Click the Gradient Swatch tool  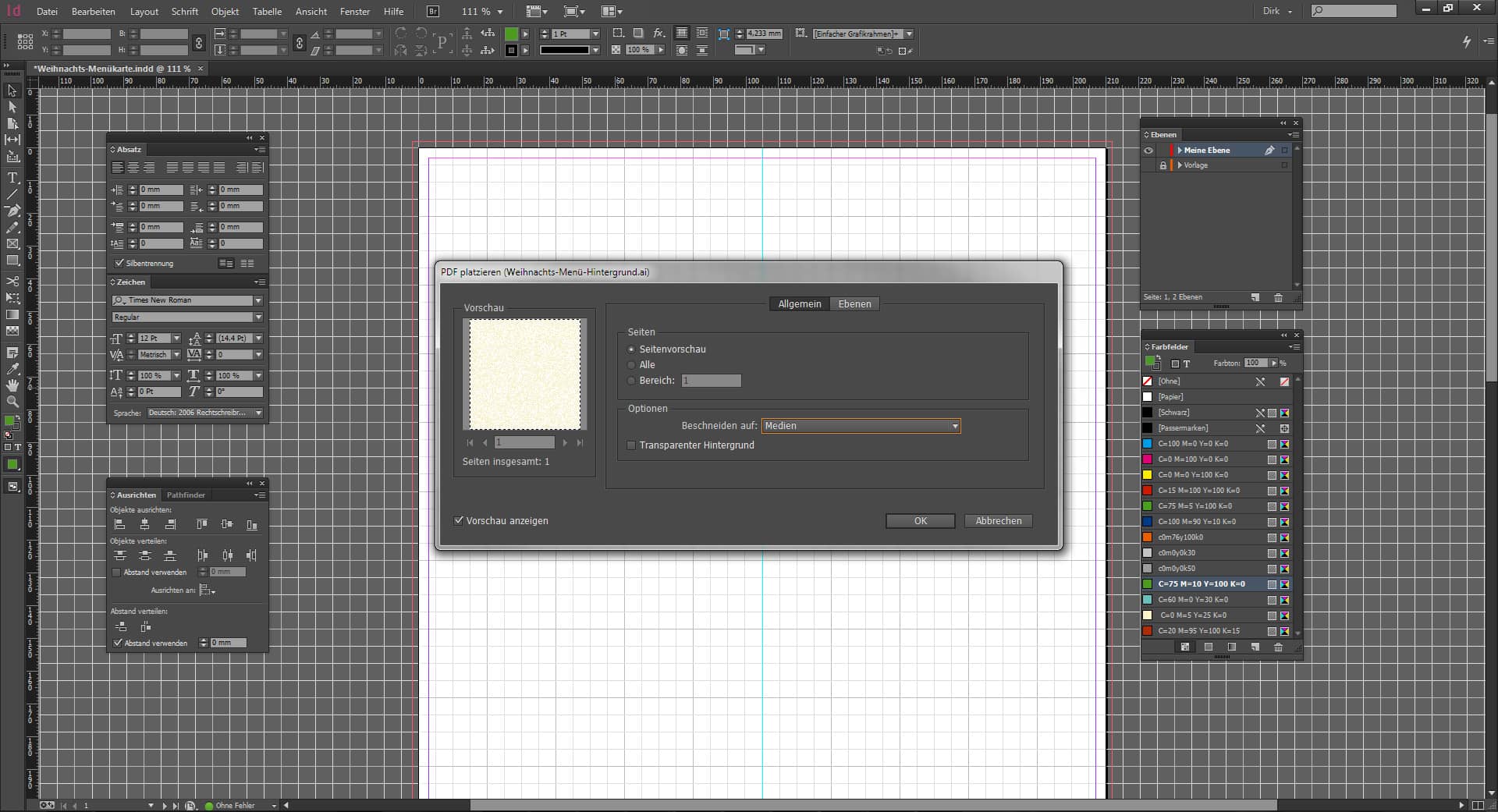[12, 314]
